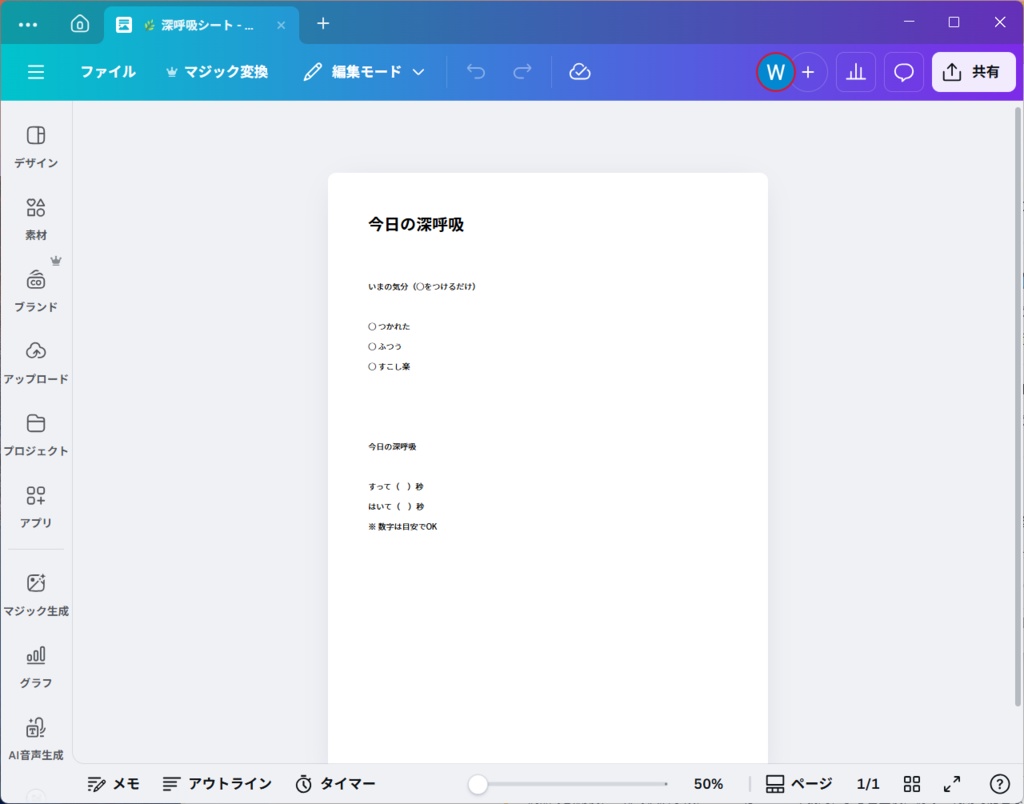Select the プロジェクト (Projects) sidebar icon
1024x804 pixels.
[36, 432]
